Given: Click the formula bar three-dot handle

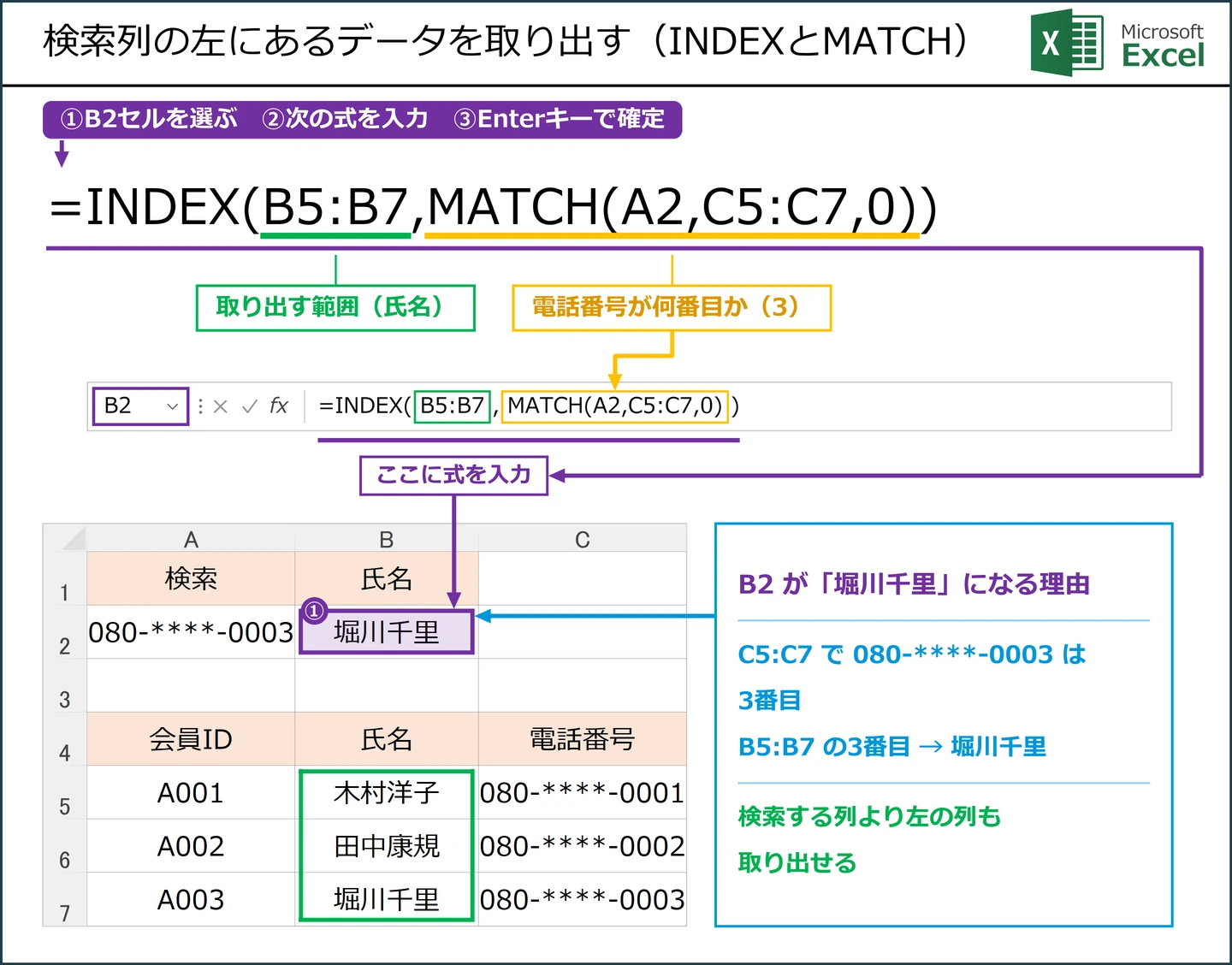Looking at the screenshot, I should pyautogui.click(x=200, y=406).
